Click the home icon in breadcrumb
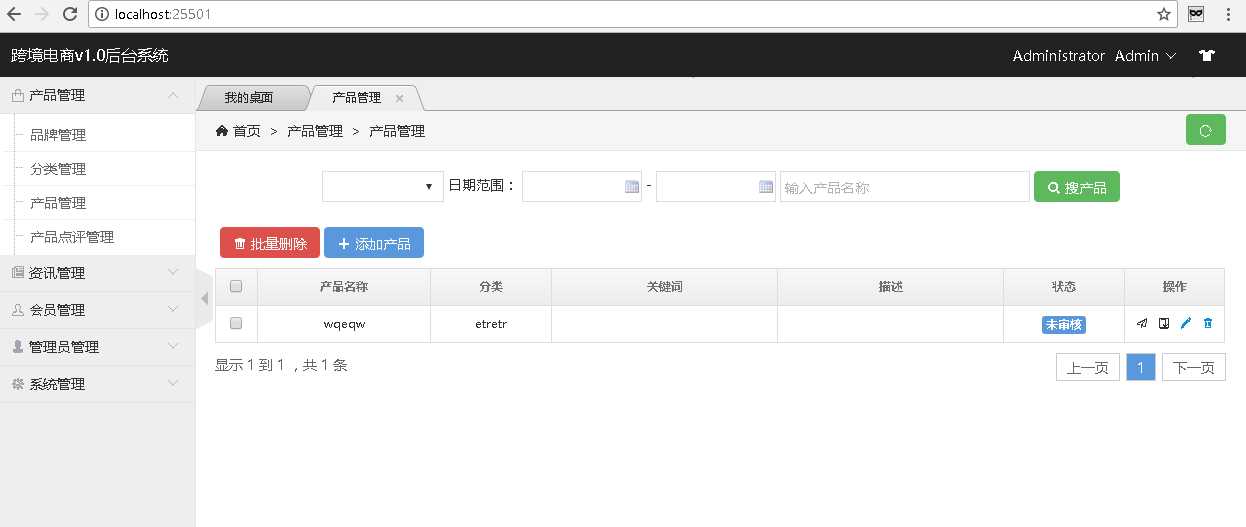Viewport: 1246px width, 527px height. [x=222, y=131]
